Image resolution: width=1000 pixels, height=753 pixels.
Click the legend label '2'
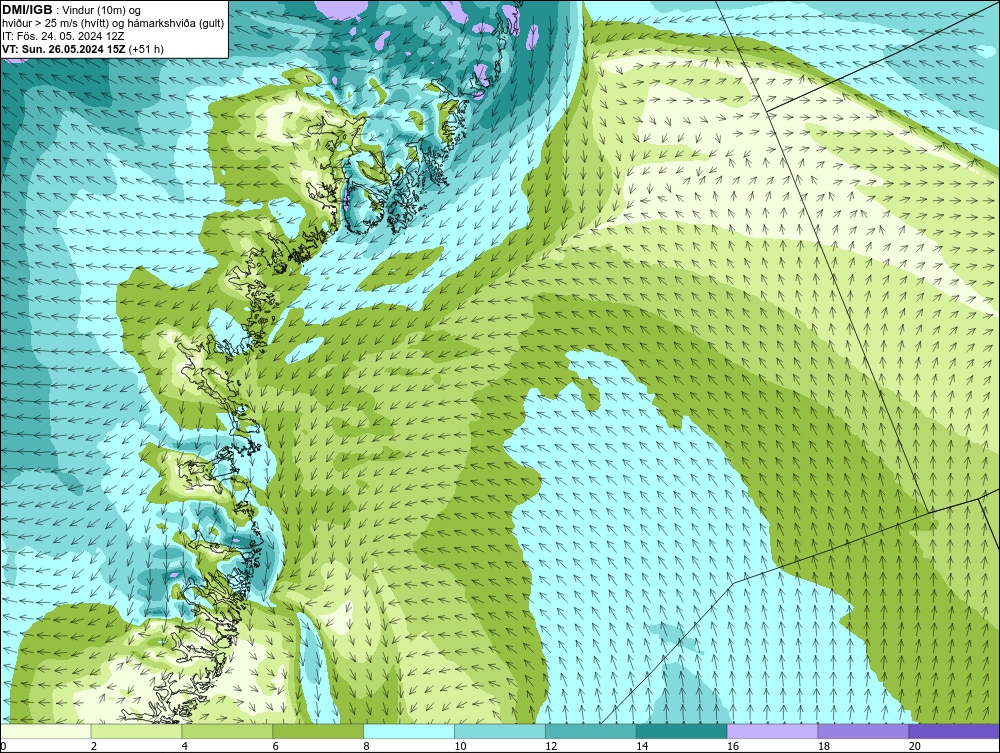point(94,746)
